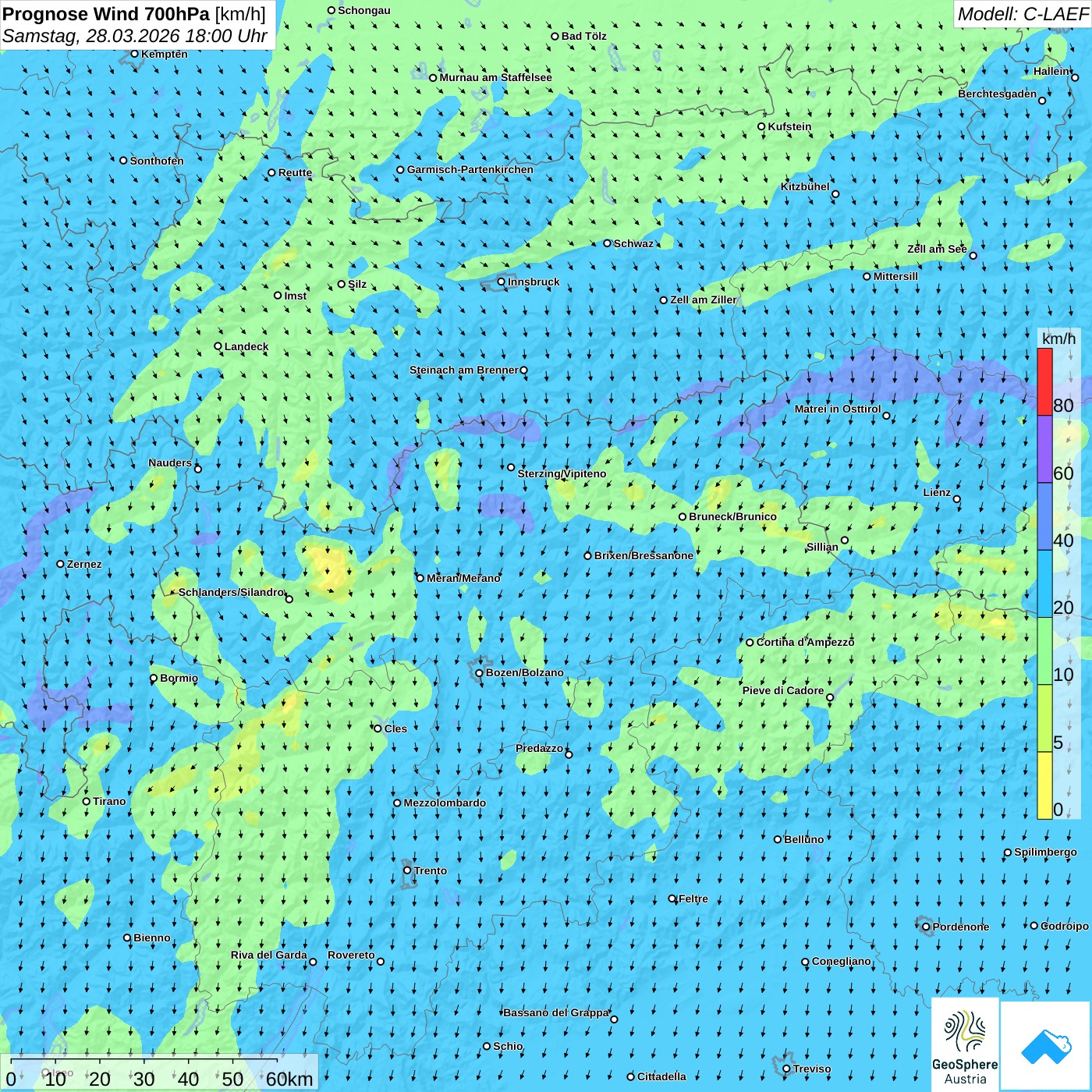Click the 'Mezzolombardo' label
The image size is (1092, 1092).
click(445, 803)
